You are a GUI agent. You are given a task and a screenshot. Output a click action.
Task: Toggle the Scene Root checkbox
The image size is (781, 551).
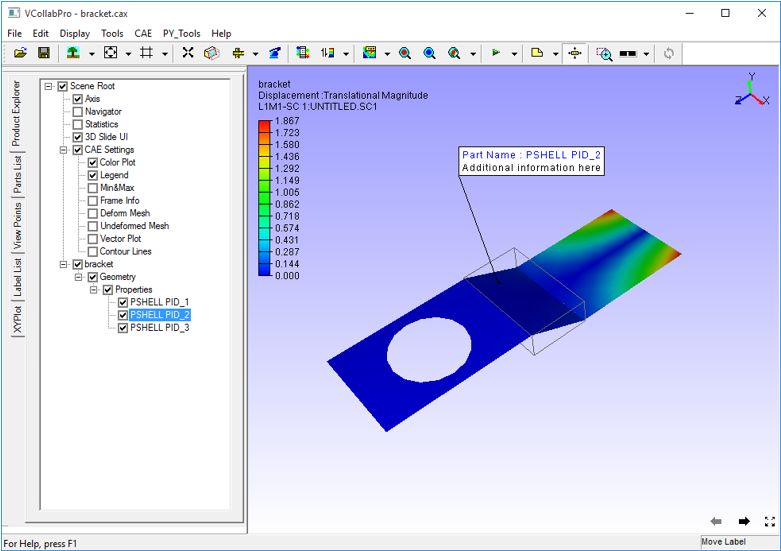point(62,86)
